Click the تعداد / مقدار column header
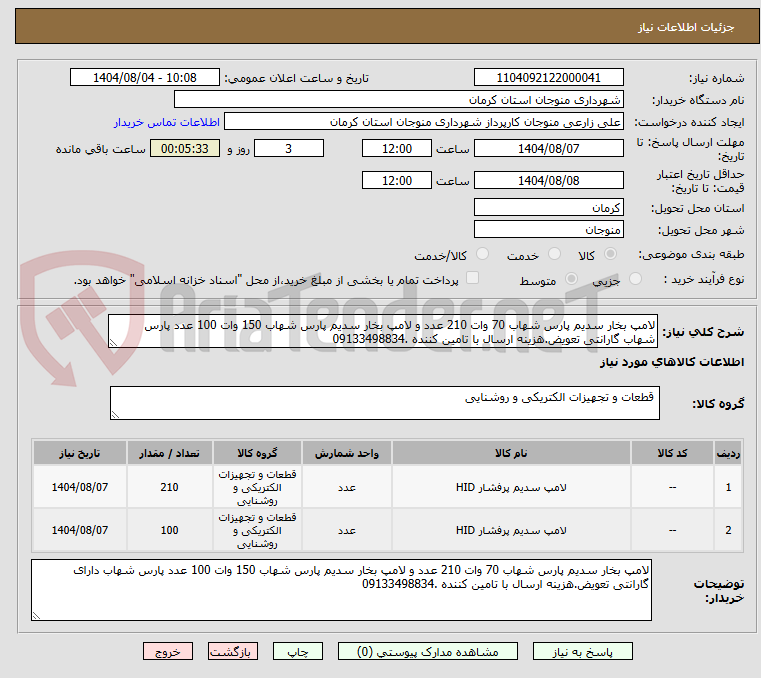 click(x=169, y=453)
